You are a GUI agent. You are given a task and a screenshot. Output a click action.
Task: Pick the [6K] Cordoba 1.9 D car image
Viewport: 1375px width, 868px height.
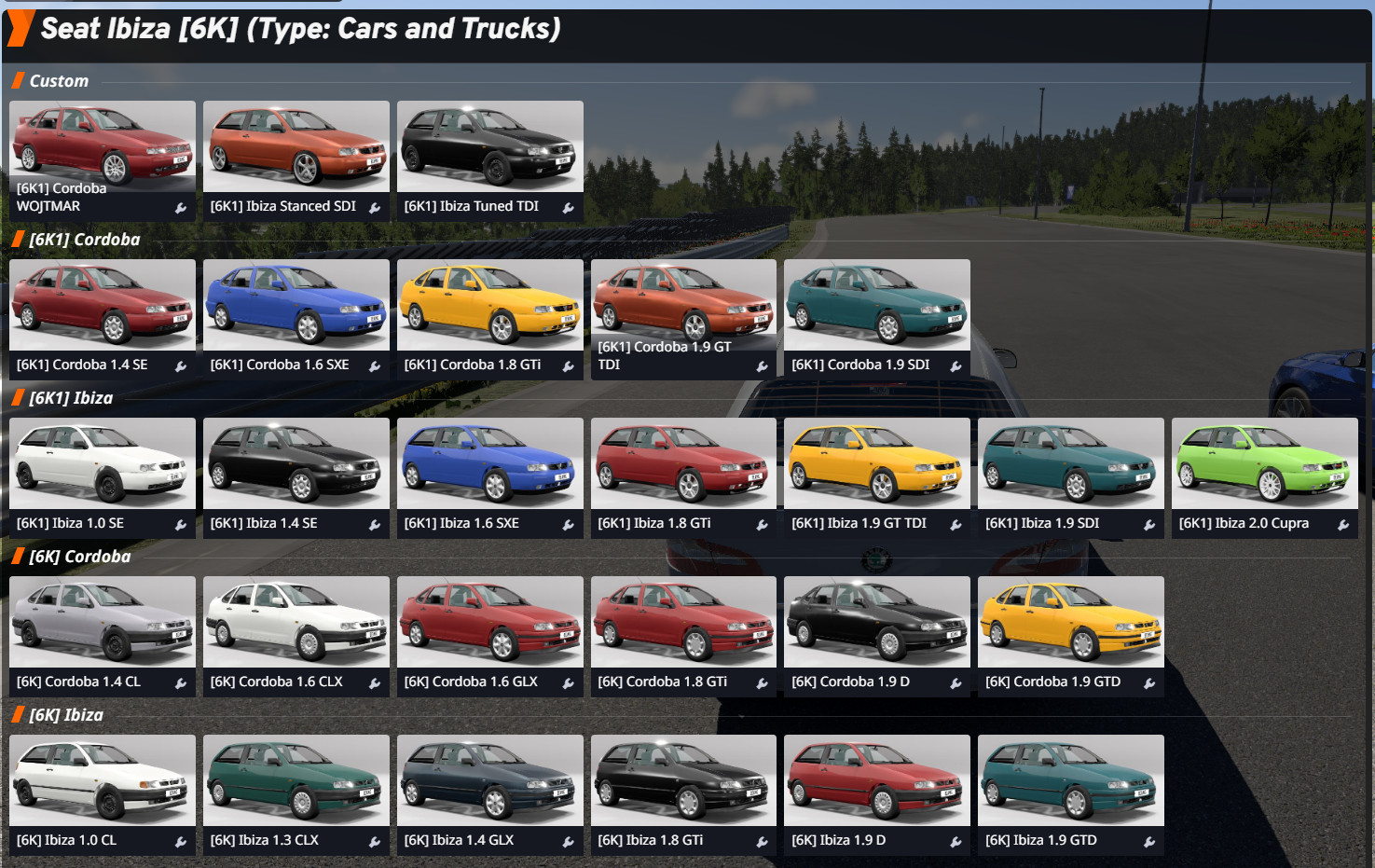877,622
